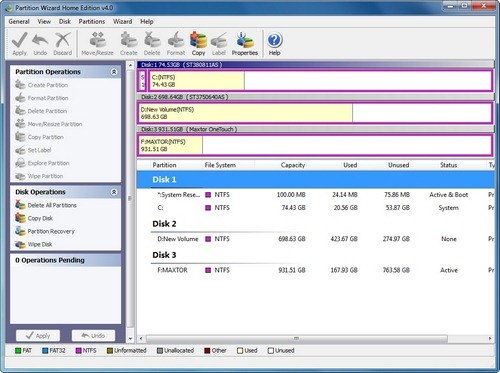Select the C: (NTFS) partition block in disk map
Image resolution: width=500 pixels, height=373 pixels.
pos(320,81)
